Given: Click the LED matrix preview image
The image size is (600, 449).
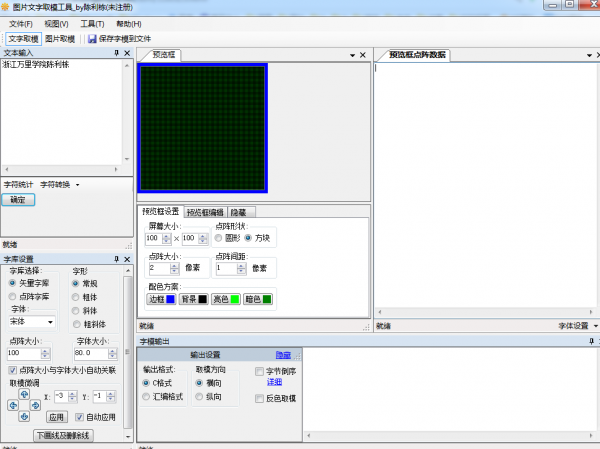Looking at the screenshot, I should 202,128.
